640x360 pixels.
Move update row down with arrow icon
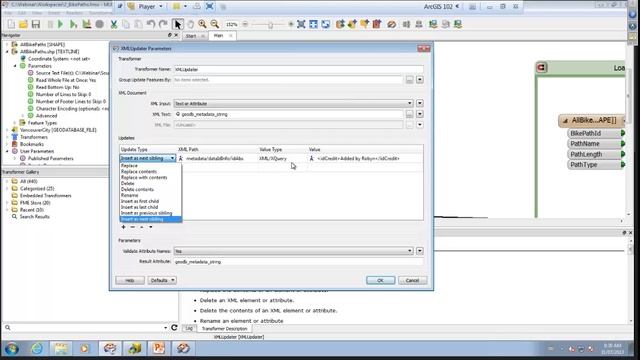(x=151, y=227)
